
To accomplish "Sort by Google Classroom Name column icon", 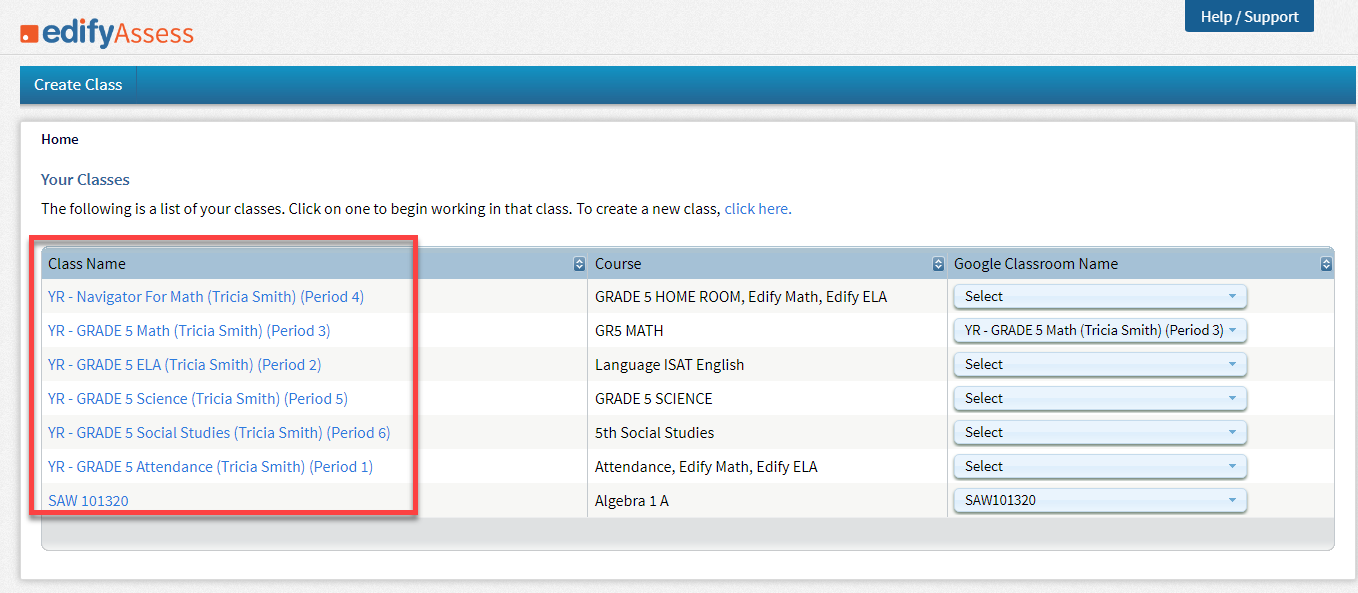I will [1326, 264].
